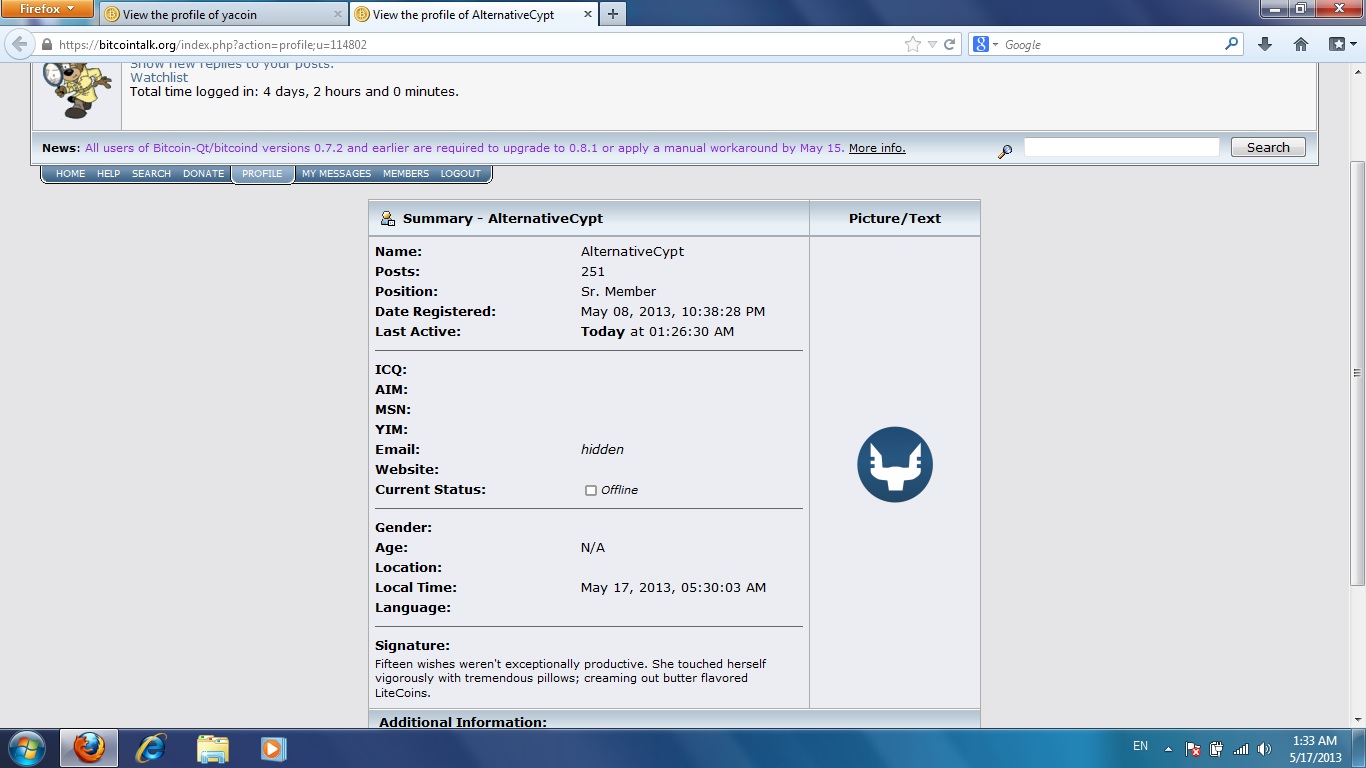Click the AlternativeCypt avatar picture
This screenshot has width=1366, height=768.
click(895, 465)
